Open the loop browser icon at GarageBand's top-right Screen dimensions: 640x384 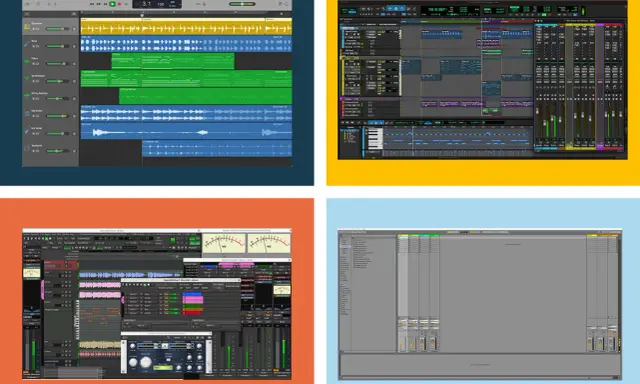[x=287, y=4]
